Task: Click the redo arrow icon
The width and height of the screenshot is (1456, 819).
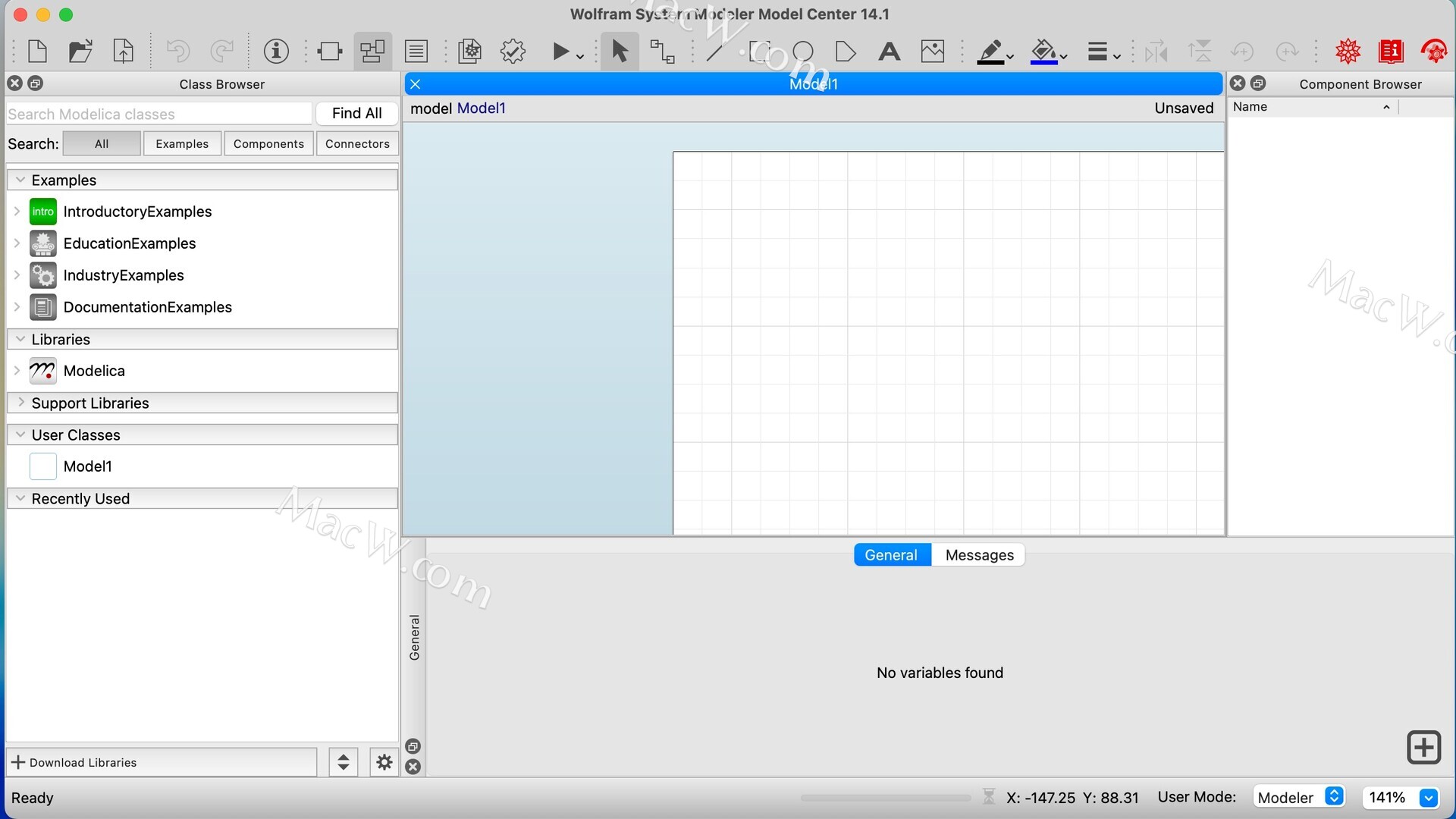Action: (221, 52)
